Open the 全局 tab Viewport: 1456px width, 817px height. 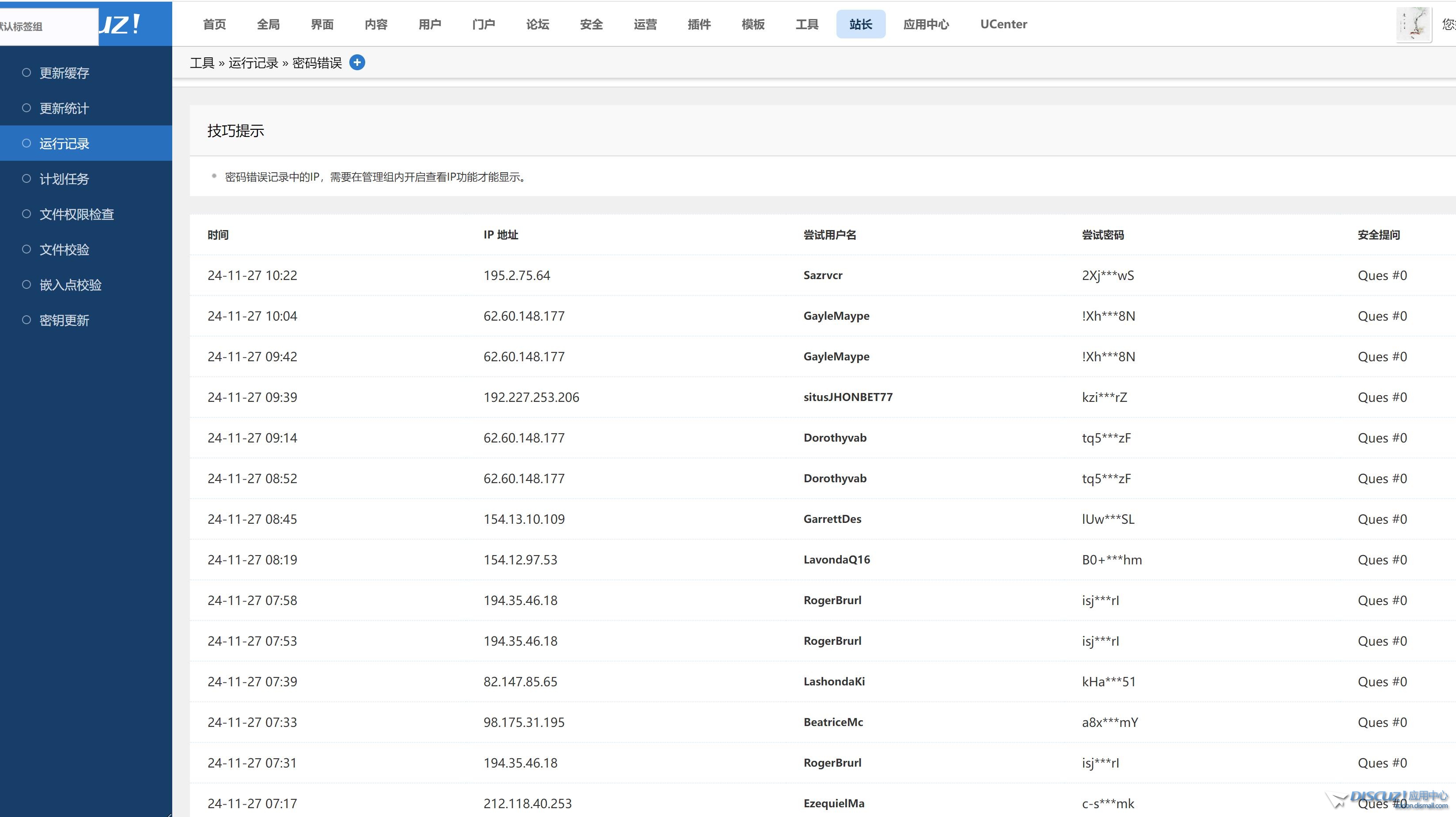pyautogui.click(x=268, y=24)
